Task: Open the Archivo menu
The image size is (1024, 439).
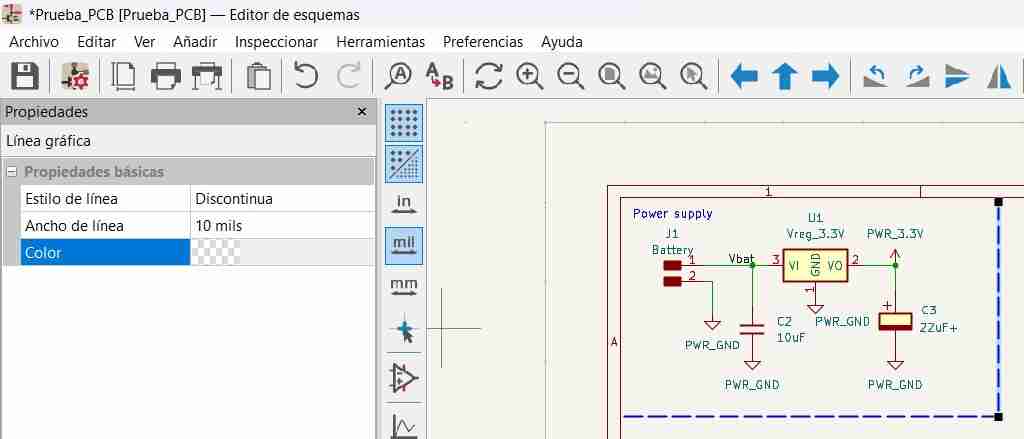Action: (x=33, y=42)
